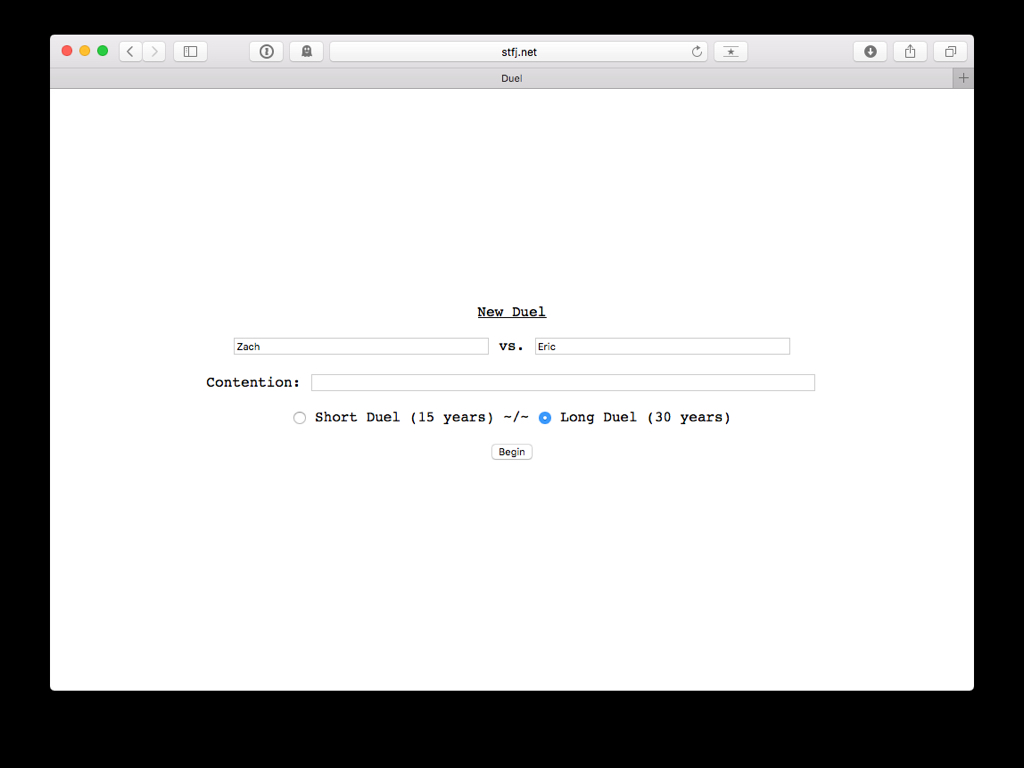Select the Long Duel (30 years) option
The width and height of the screenshot is (1024, 768).
click(545, 418)
